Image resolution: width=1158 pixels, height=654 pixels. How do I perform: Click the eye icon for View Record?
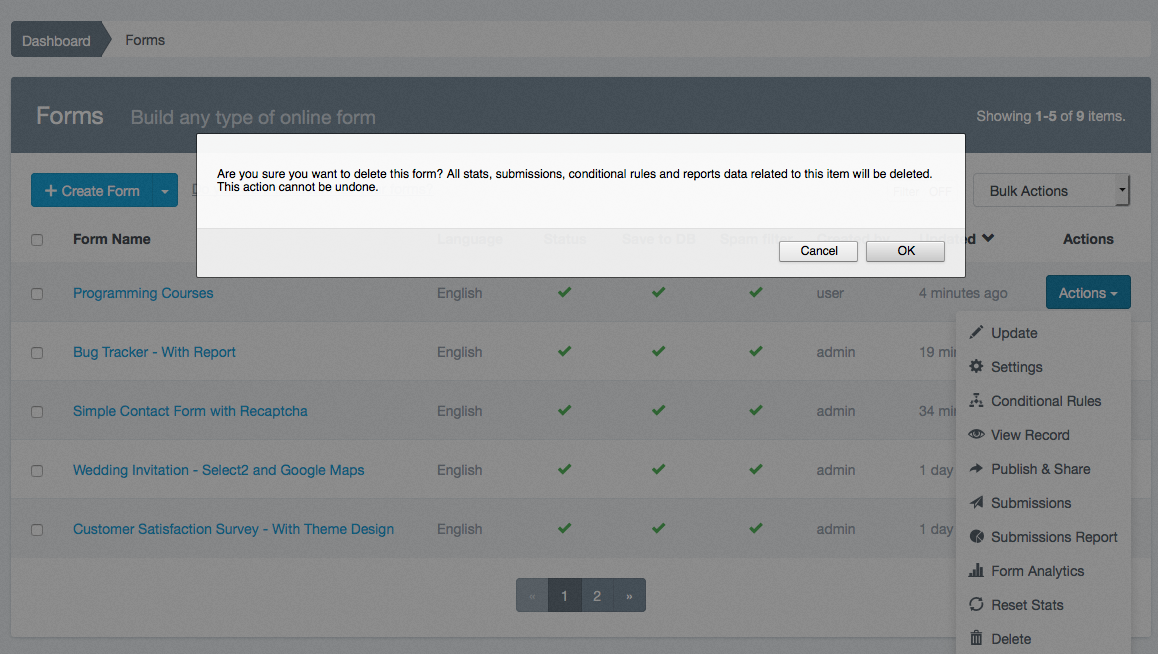(x=976, y=435)
